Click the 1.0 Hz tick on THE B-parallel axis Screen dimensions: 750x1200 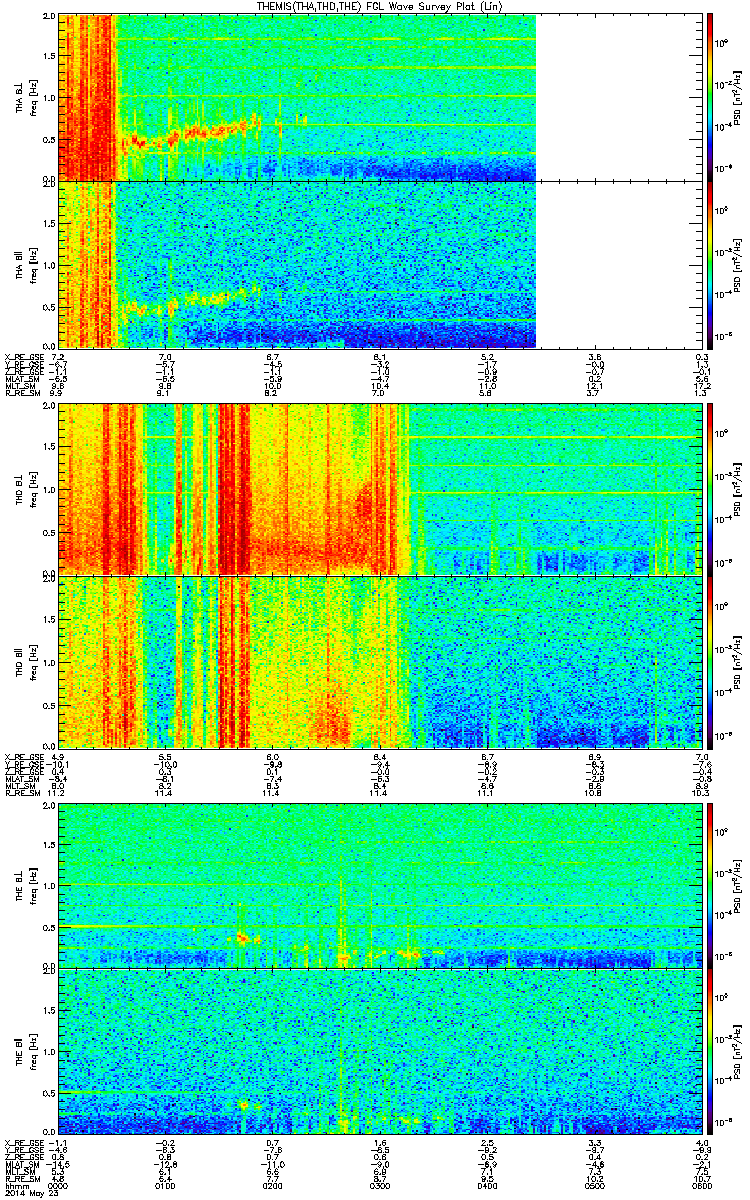click(x=49, y=1051)
